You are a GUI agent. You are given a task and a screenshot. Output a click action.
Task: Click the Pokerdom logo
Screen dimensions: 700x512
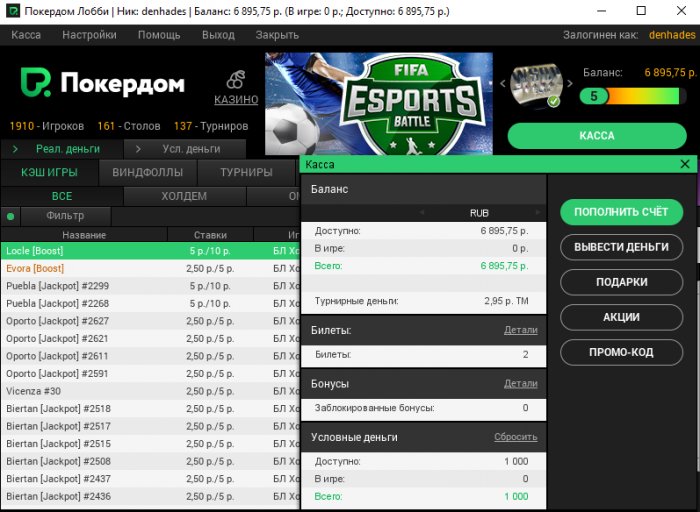coord(103,83)
